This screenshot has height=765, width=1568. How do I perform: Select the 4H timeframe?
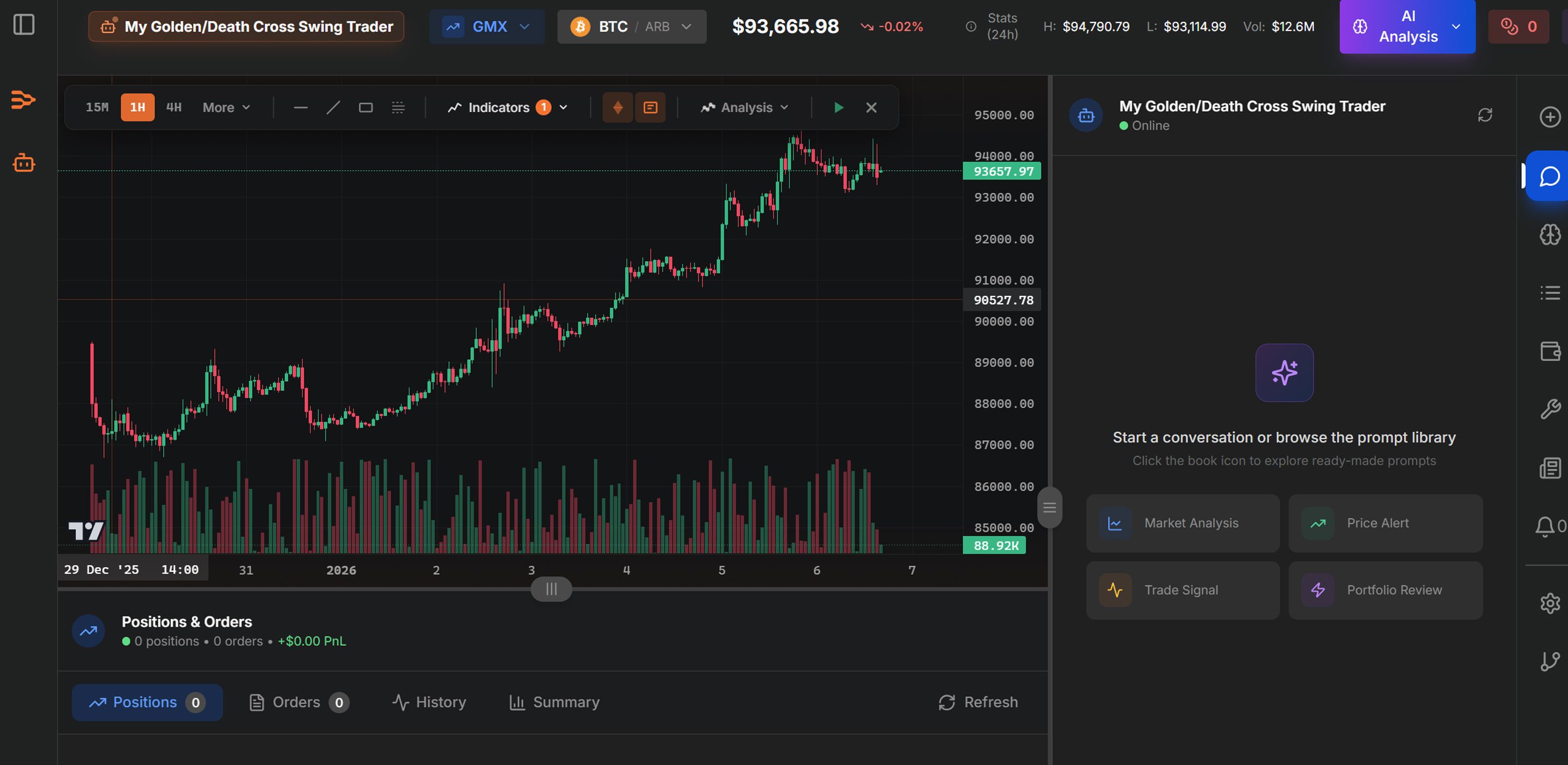click(x=173, y=108)
